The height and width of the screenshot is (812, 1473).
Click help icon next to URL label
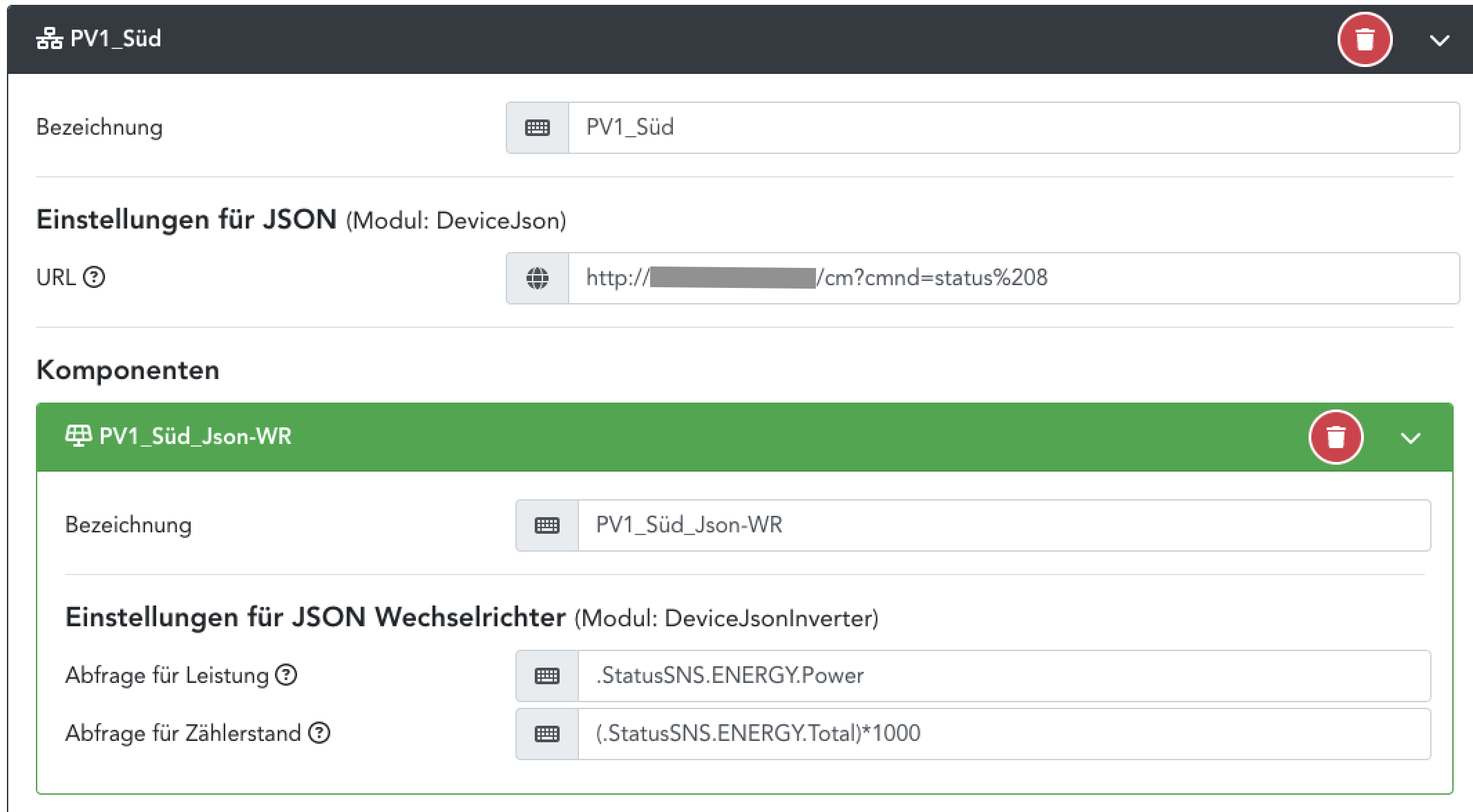point(94,278)
